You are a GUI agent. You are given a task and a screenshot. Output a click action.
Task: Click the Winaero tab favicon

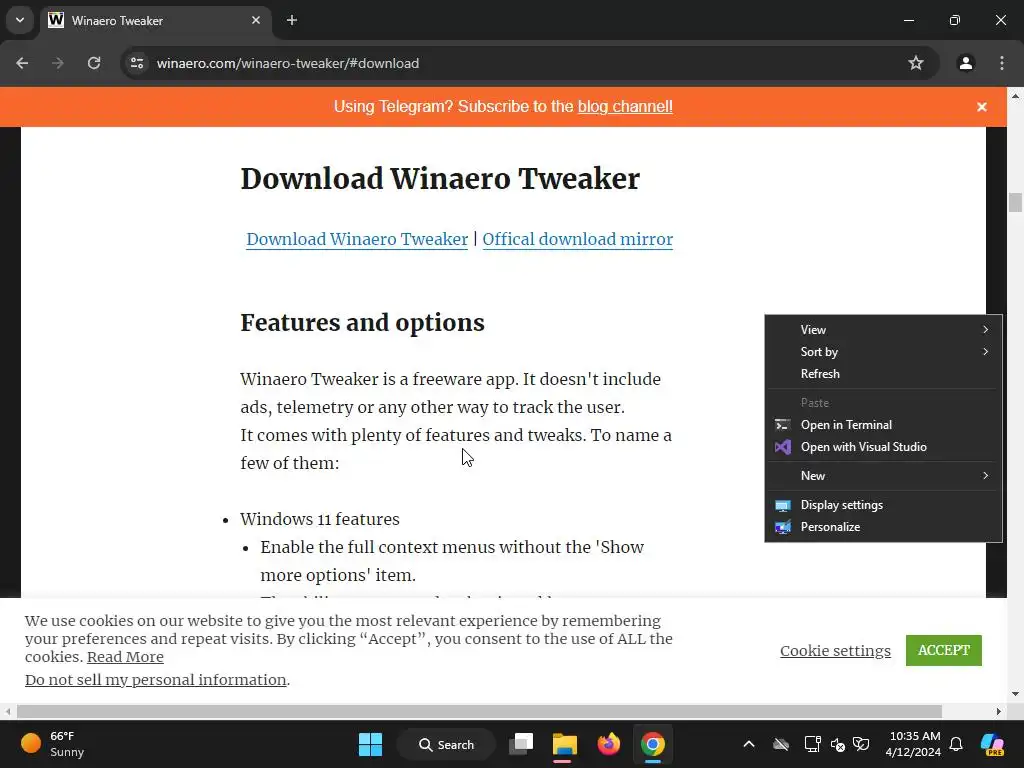(56, 20)
